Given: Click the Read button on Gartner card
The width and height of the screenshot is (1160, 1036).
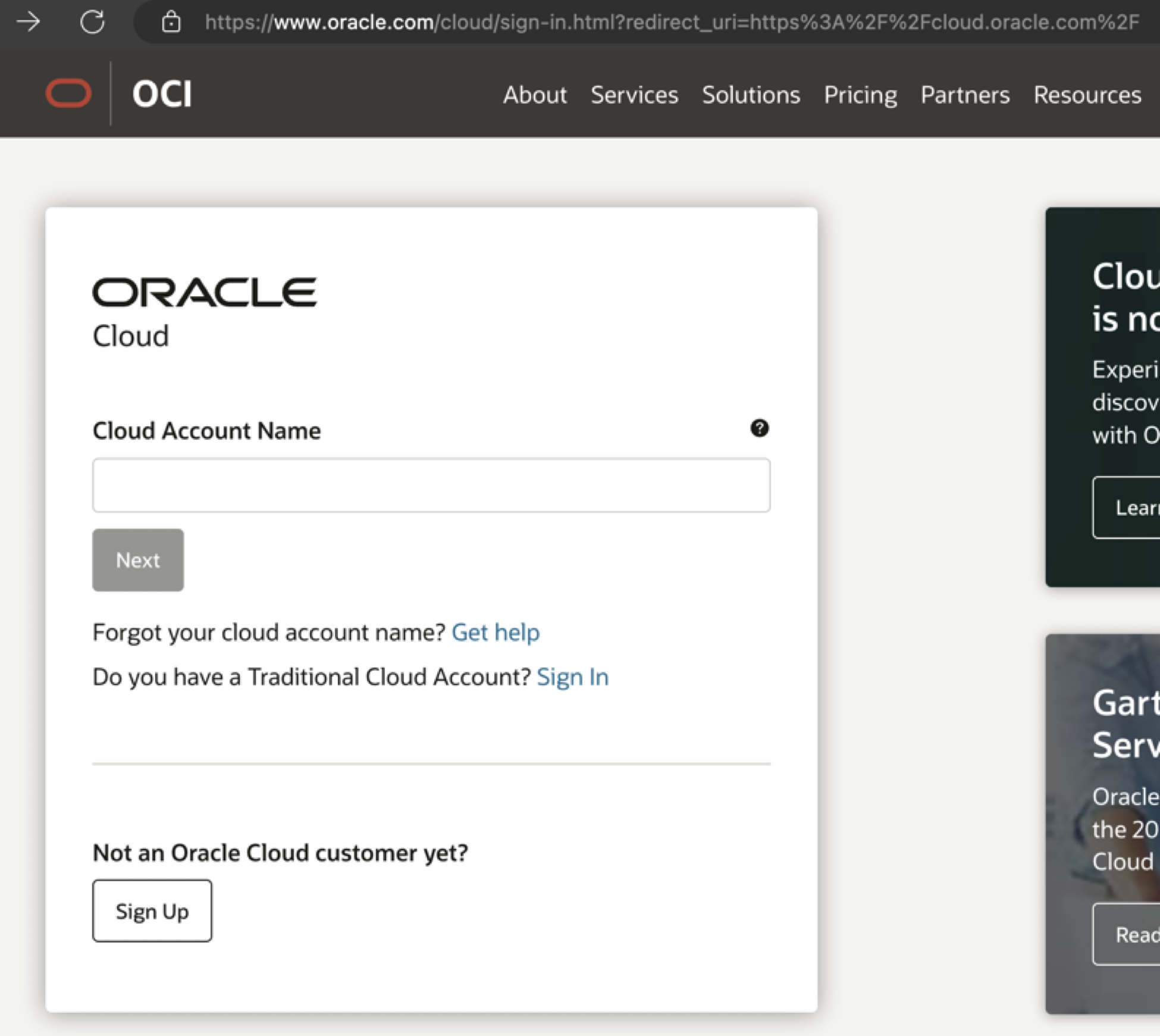Looking at the screenshot, I should click(x=1126, y=934).
